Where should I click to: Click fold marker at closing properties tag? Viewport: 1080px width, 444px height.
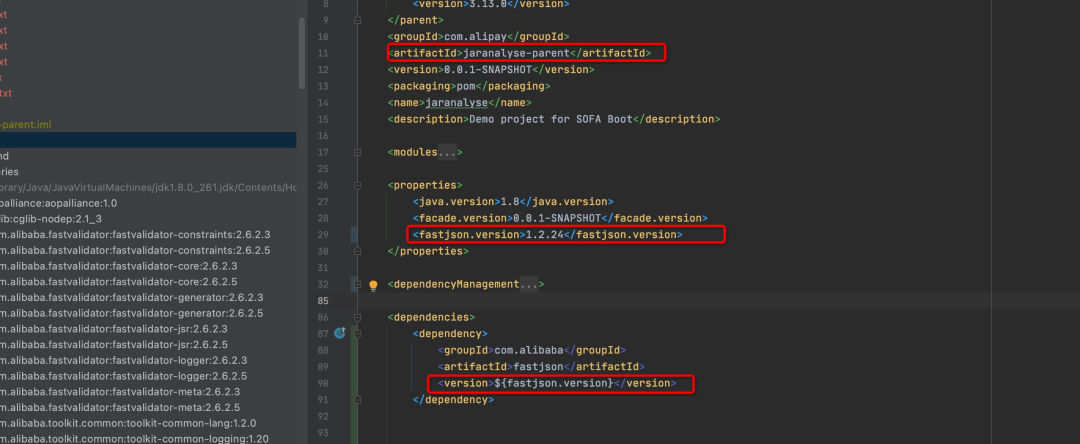[x=357, y=251]
